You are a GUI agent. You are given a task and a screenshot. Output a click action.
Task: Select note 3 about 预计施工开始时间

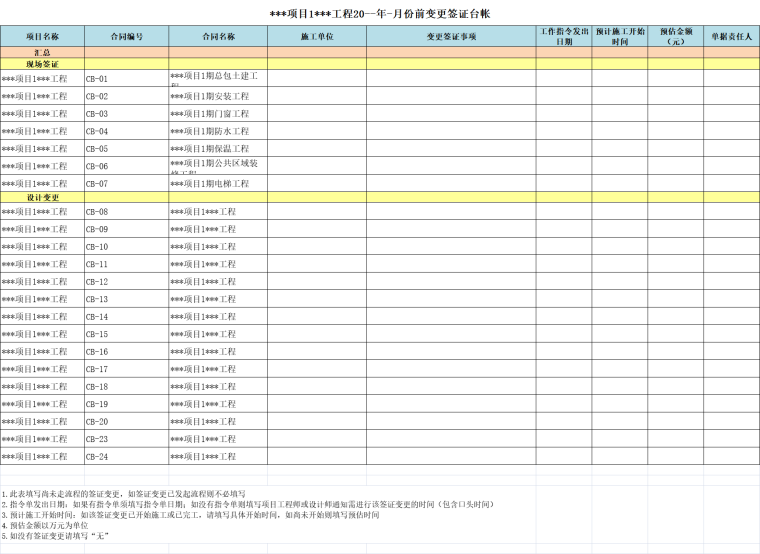pyautogui.click(x=190, y=515)
